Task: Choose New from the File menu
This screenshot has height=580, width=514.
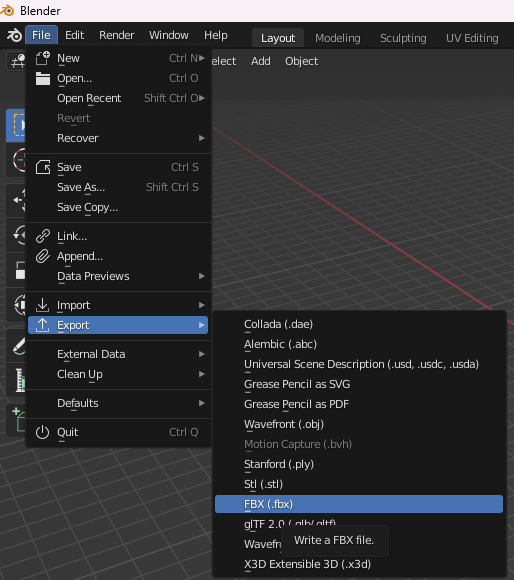Action: point(118,58)
